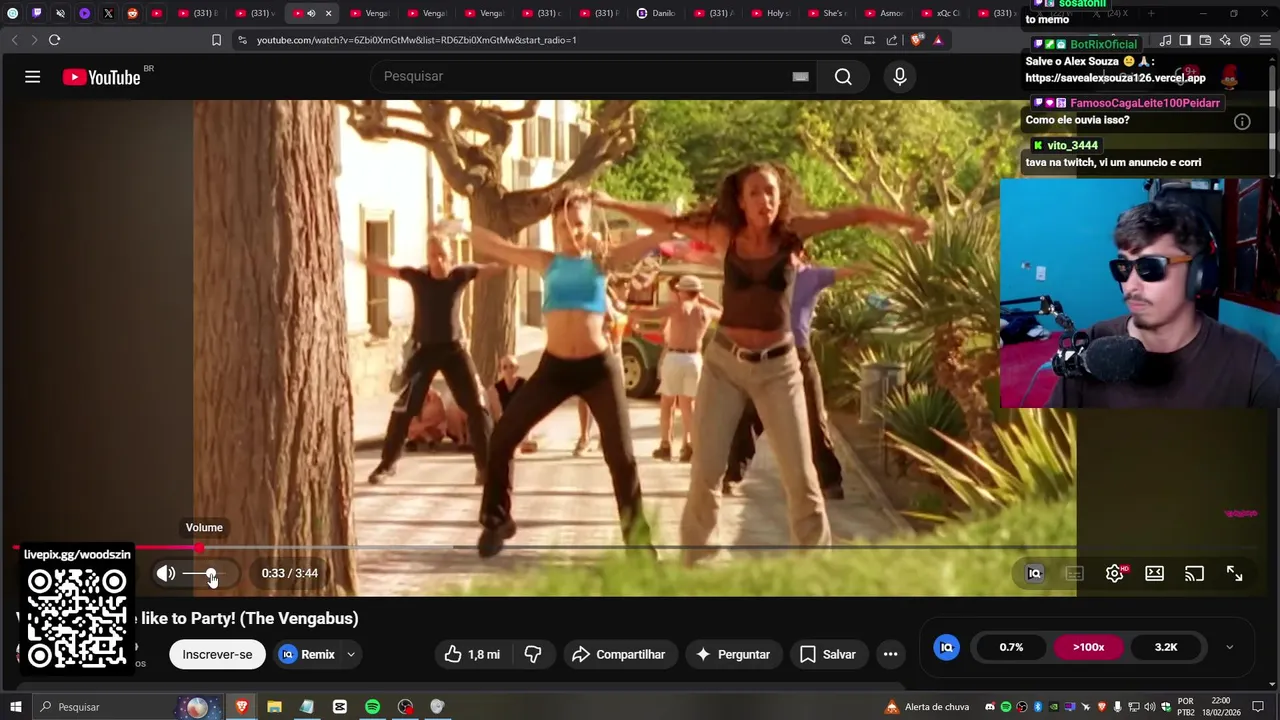Open the Windows notification center icon
The width and height of the screenshot is (1280, 720).
pyautogui.click(x=1258, y=707)
